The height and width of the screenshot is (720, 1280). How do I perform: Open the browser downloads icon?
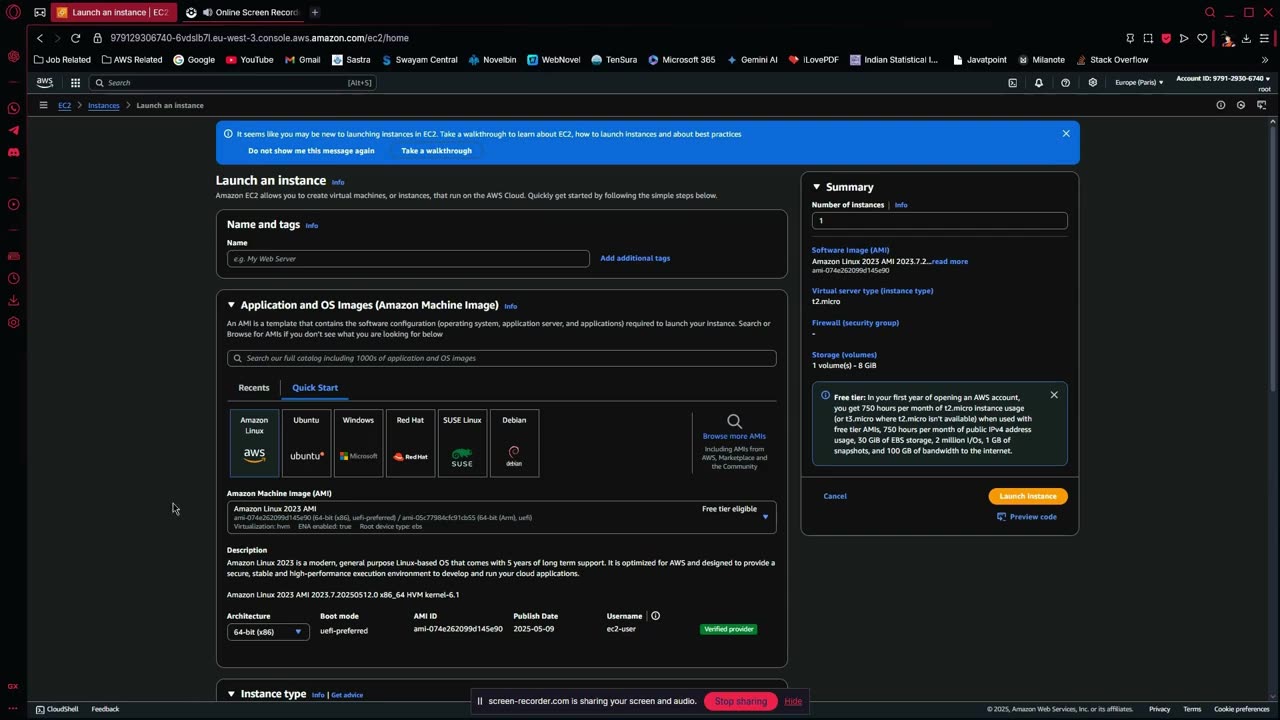pos(1246,38)
